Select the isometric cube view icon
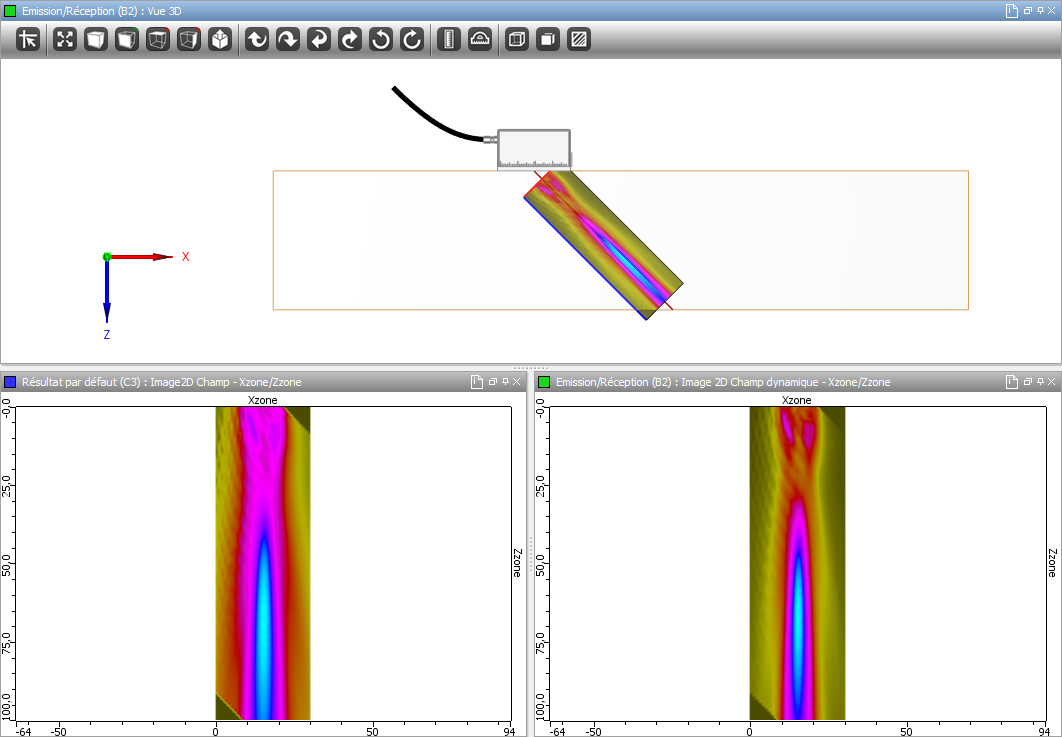This screenshot has height=737, width=1062. (x=220, y=40)
